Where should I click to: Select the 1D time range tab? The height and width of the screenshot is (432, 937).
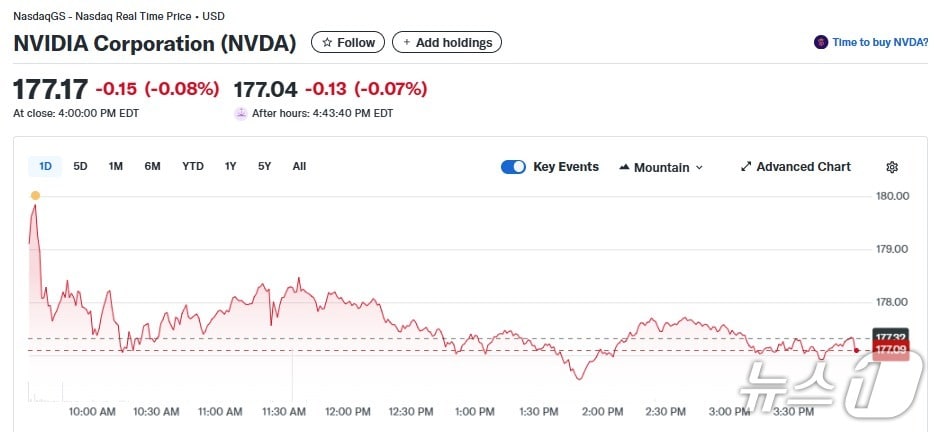45,166
